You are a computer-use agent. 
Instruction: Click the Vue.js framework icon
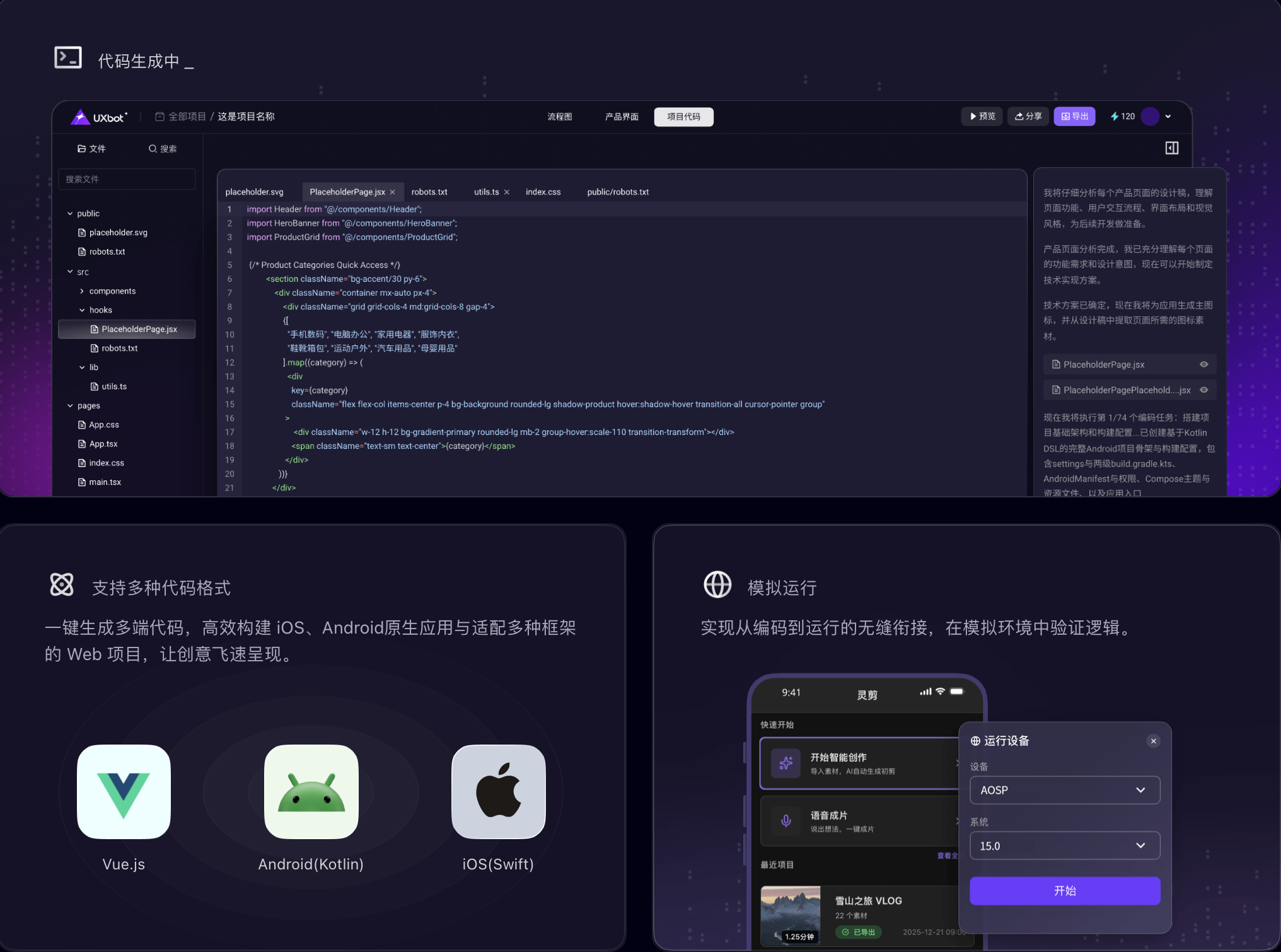[124, 791]
